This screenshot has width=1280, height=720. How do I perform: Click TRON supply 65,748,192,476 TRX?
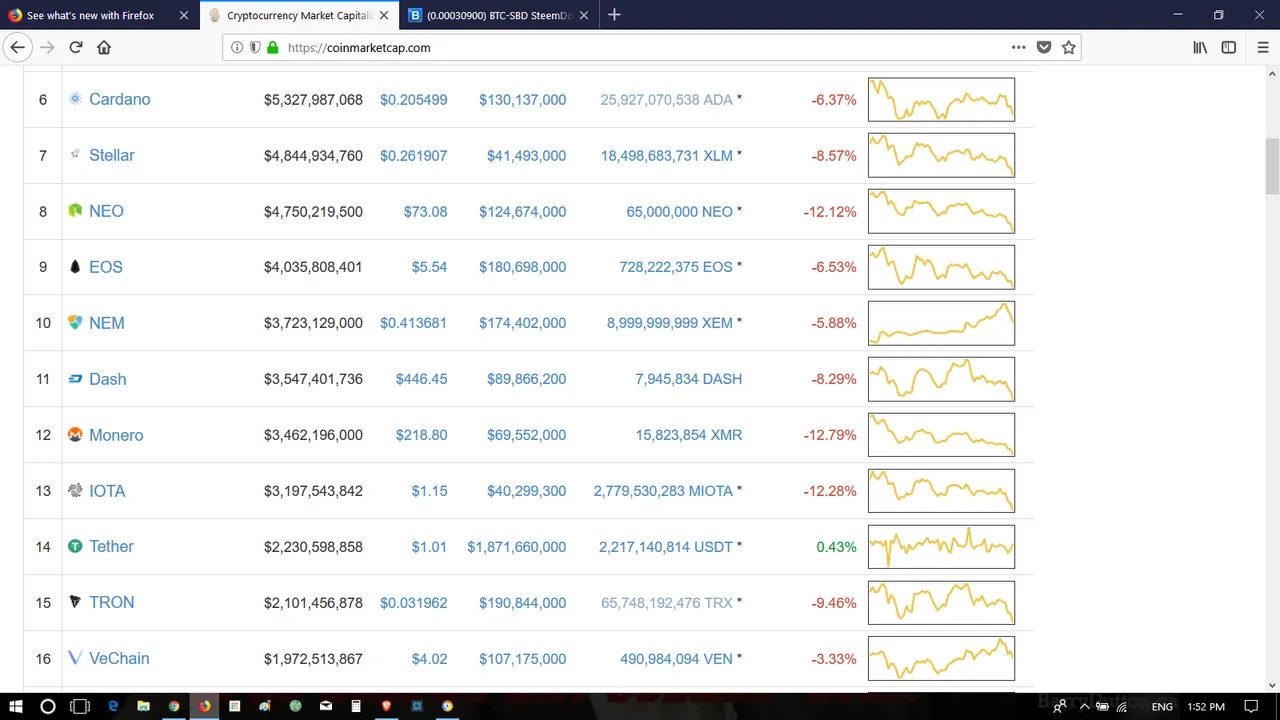tap(667, 603)
